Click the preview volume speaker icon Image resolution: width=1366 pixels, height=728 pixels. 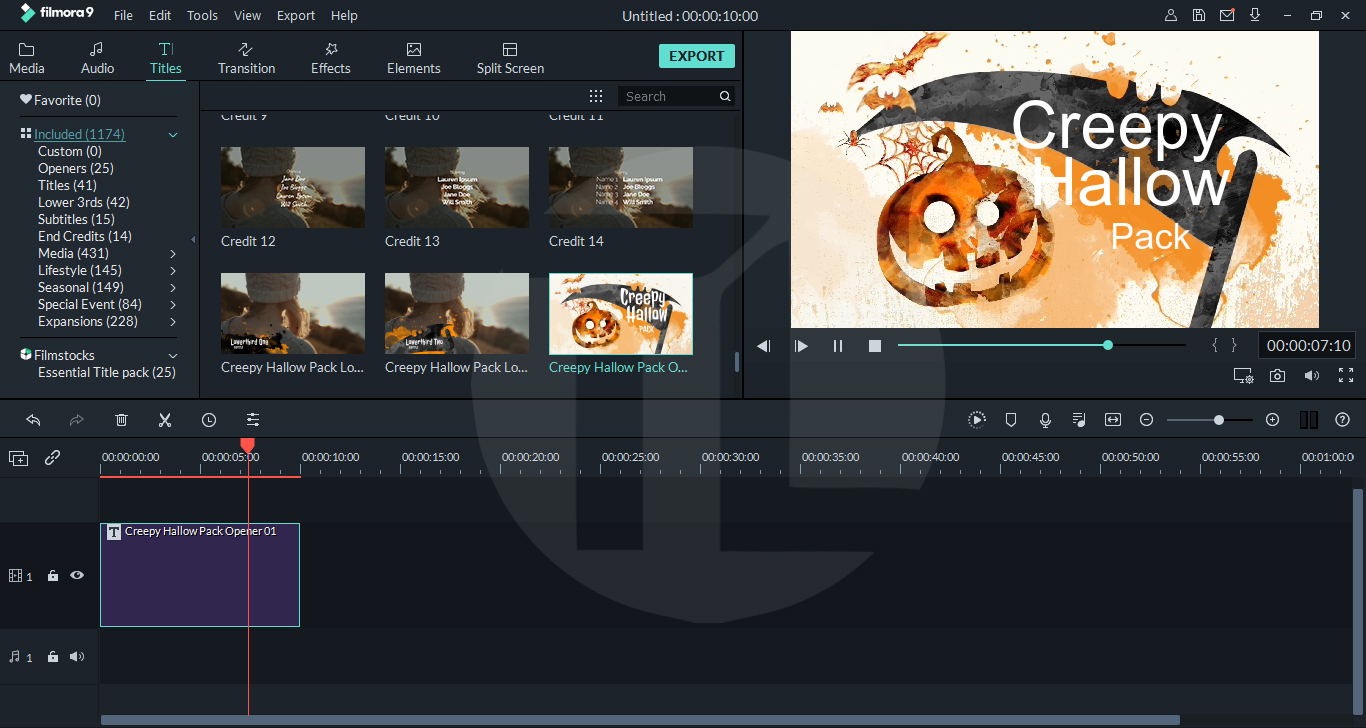point(1311,376)
